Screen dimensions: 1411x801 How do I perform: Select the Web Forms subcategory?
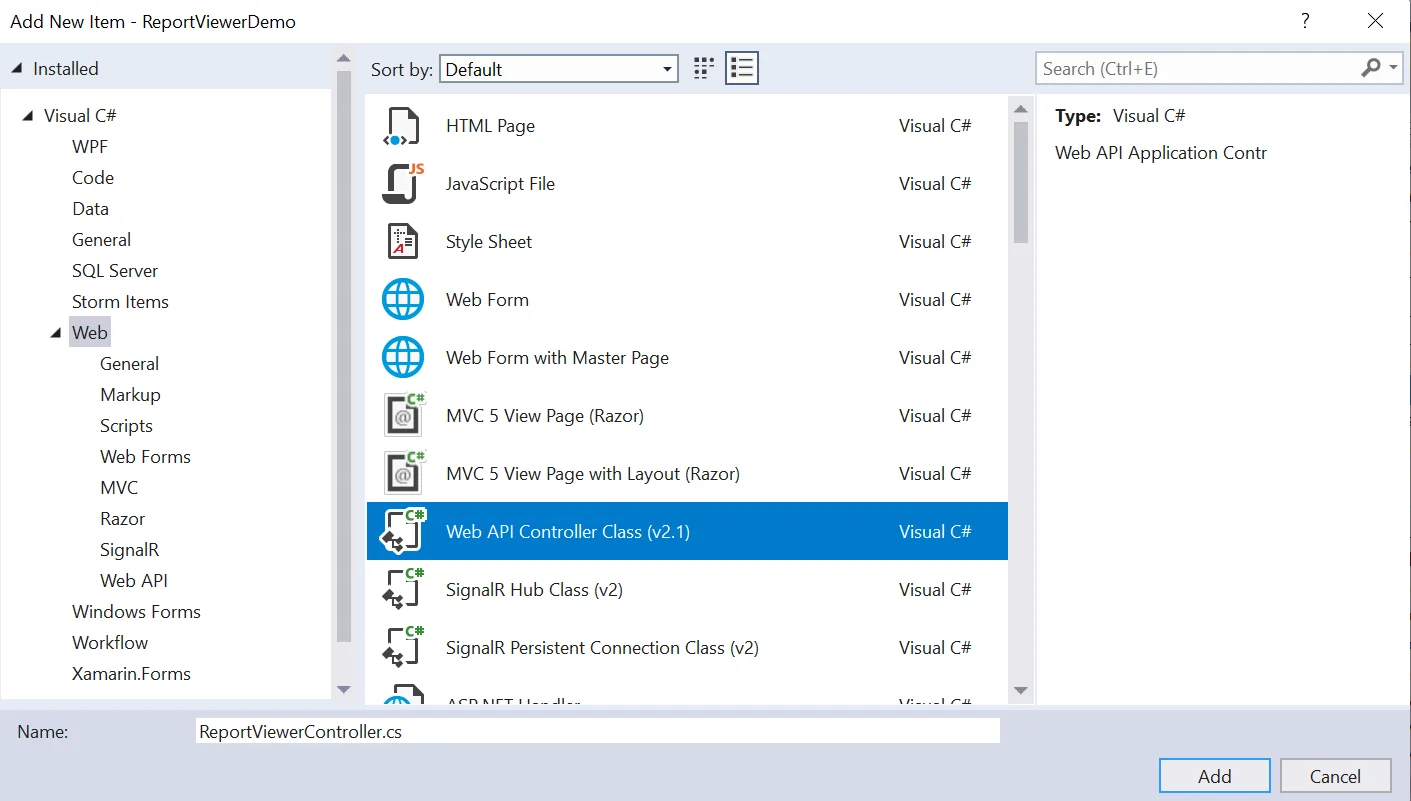point(145,457)
